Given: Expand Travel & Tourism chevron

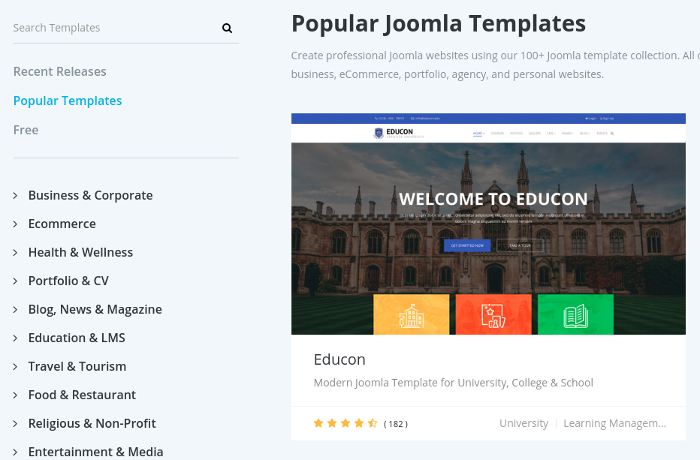Looking at the screenshot, I should 16,367.
